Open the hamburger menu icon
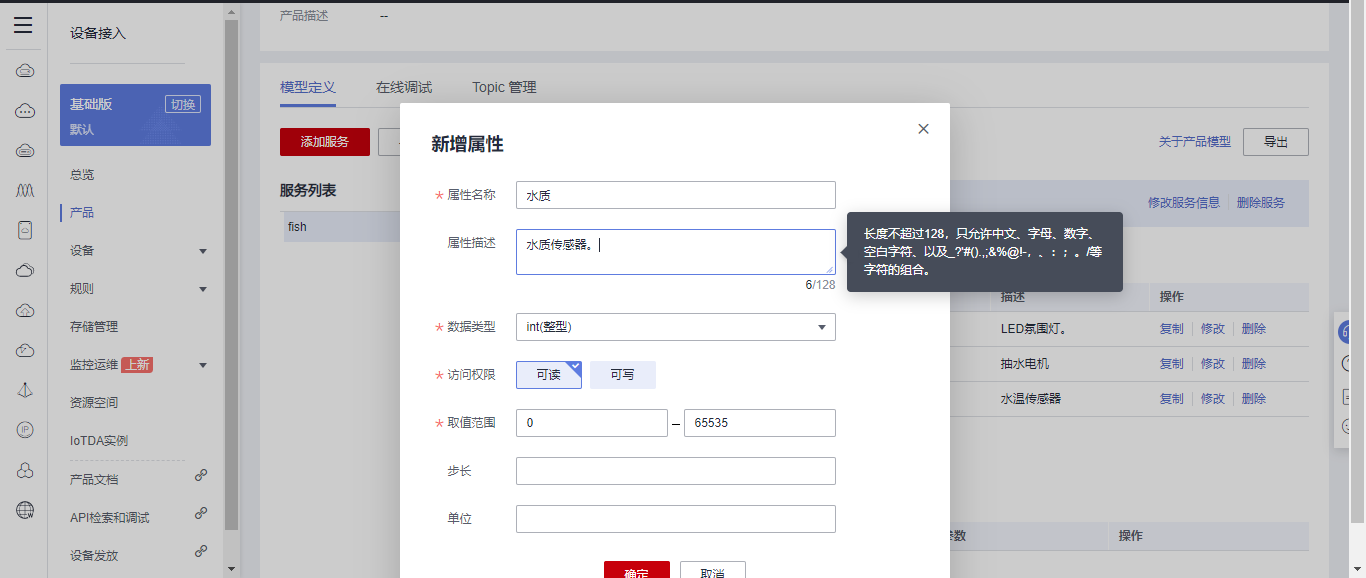Viewport: 1366px width, 578px height. 23,26
